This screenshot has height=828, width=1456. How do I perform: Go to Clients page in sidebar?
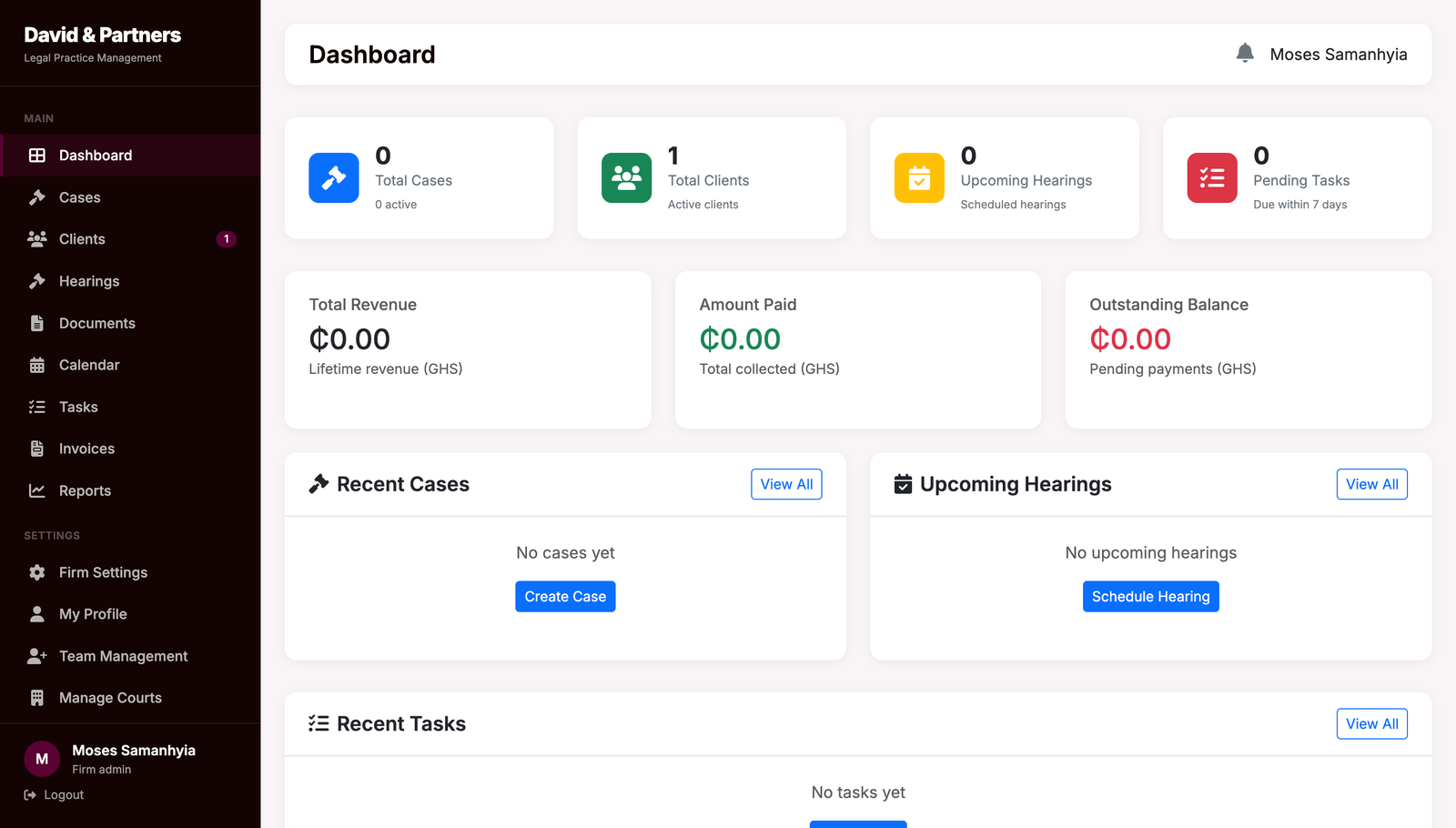(130, 239)
